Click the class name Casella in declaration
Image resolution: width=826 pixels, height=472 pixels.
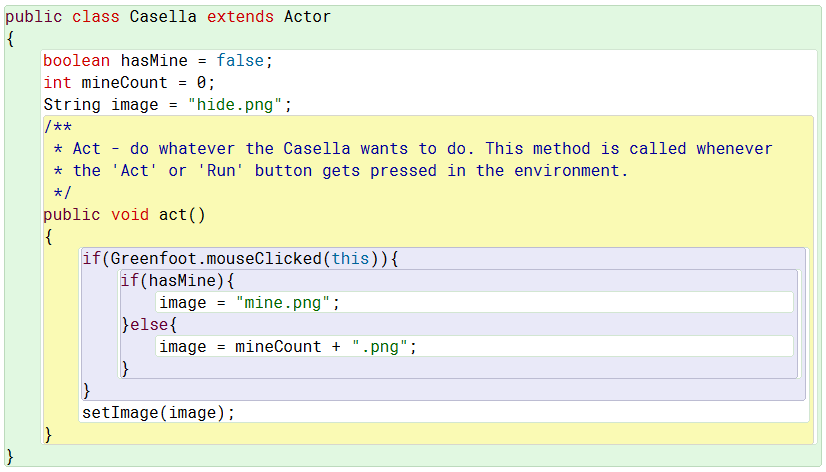click(164, 17)
